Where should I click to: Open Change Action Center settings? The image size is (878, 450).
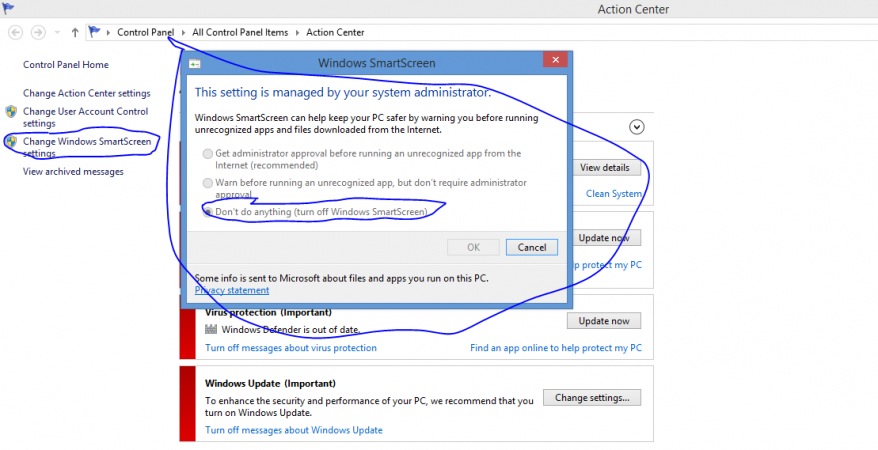coord(87,93)
